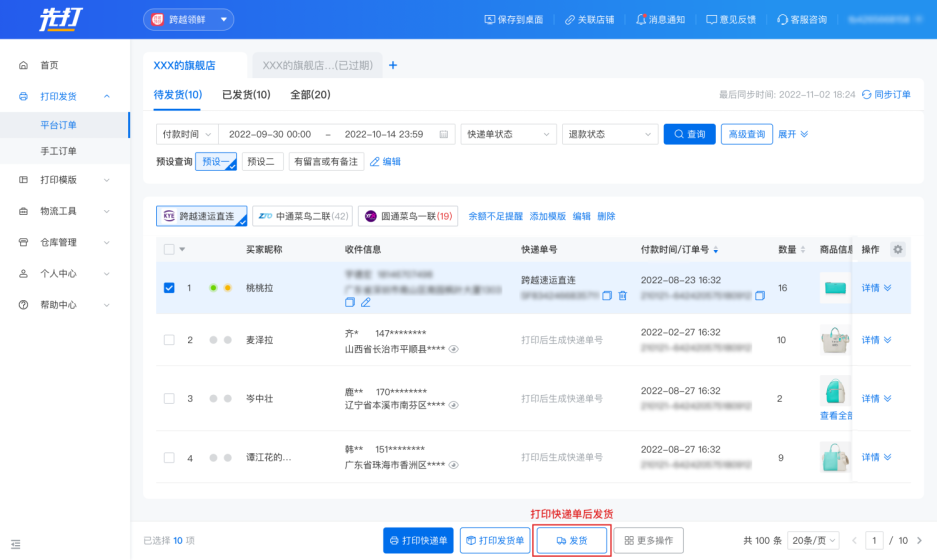The height and width of the screenshot is (560, 937).
Task: Switch to the 已发货(10) tab
Action: pyautogui.click(x=246, y=95)
